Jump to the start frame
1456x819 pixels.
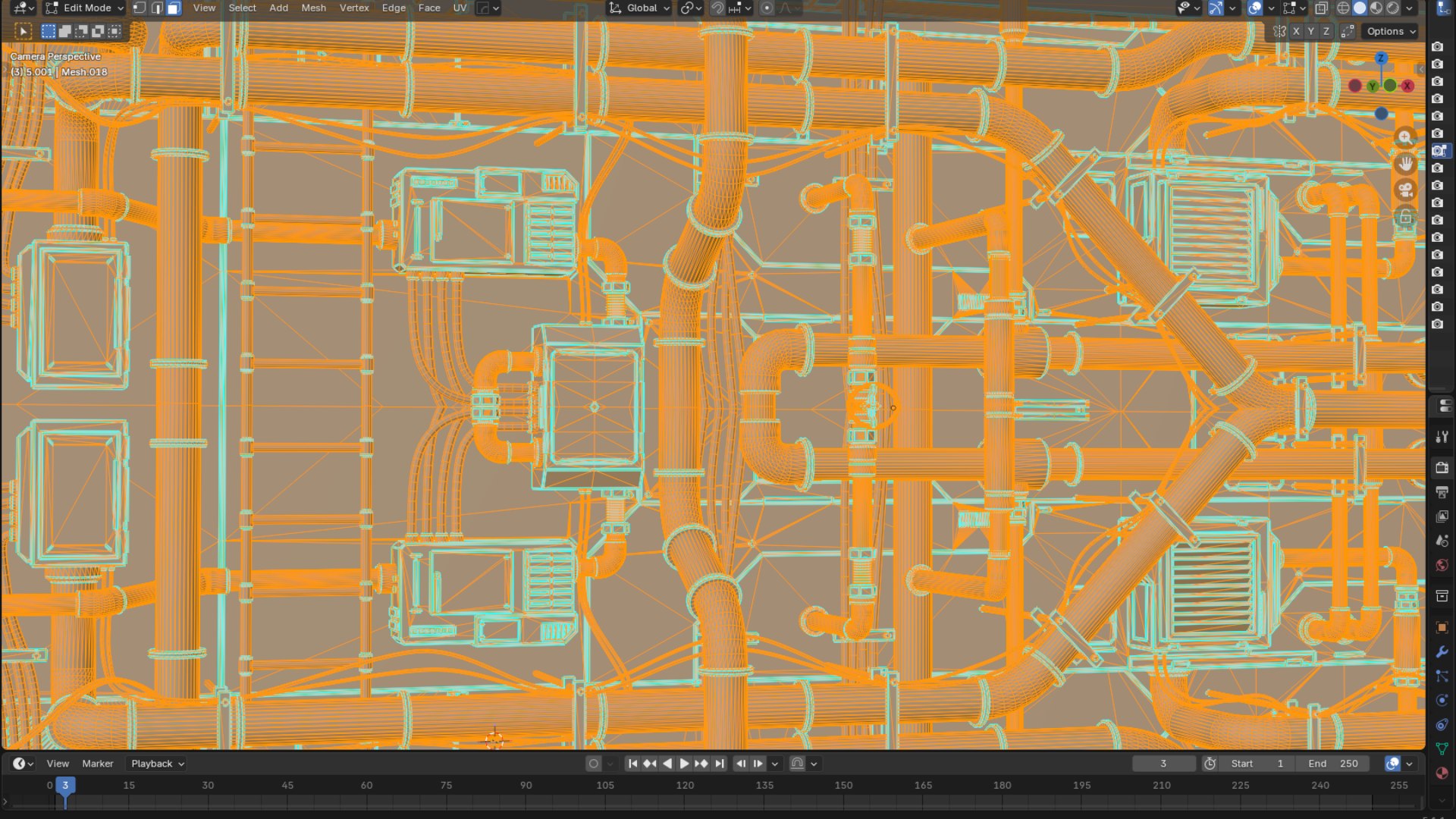(x=632, y=764)
